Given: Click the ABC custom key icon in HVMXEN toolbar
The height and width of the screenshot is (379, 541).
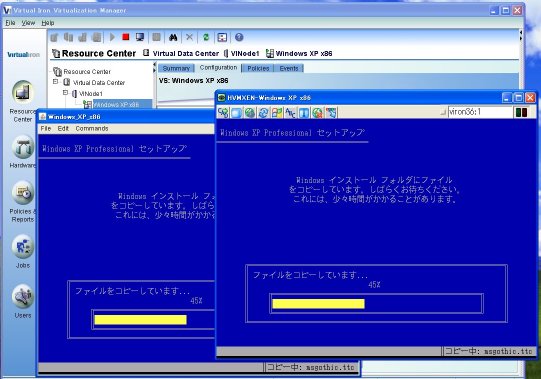Looking at the screenshot, I should click(x=291, y=113).
